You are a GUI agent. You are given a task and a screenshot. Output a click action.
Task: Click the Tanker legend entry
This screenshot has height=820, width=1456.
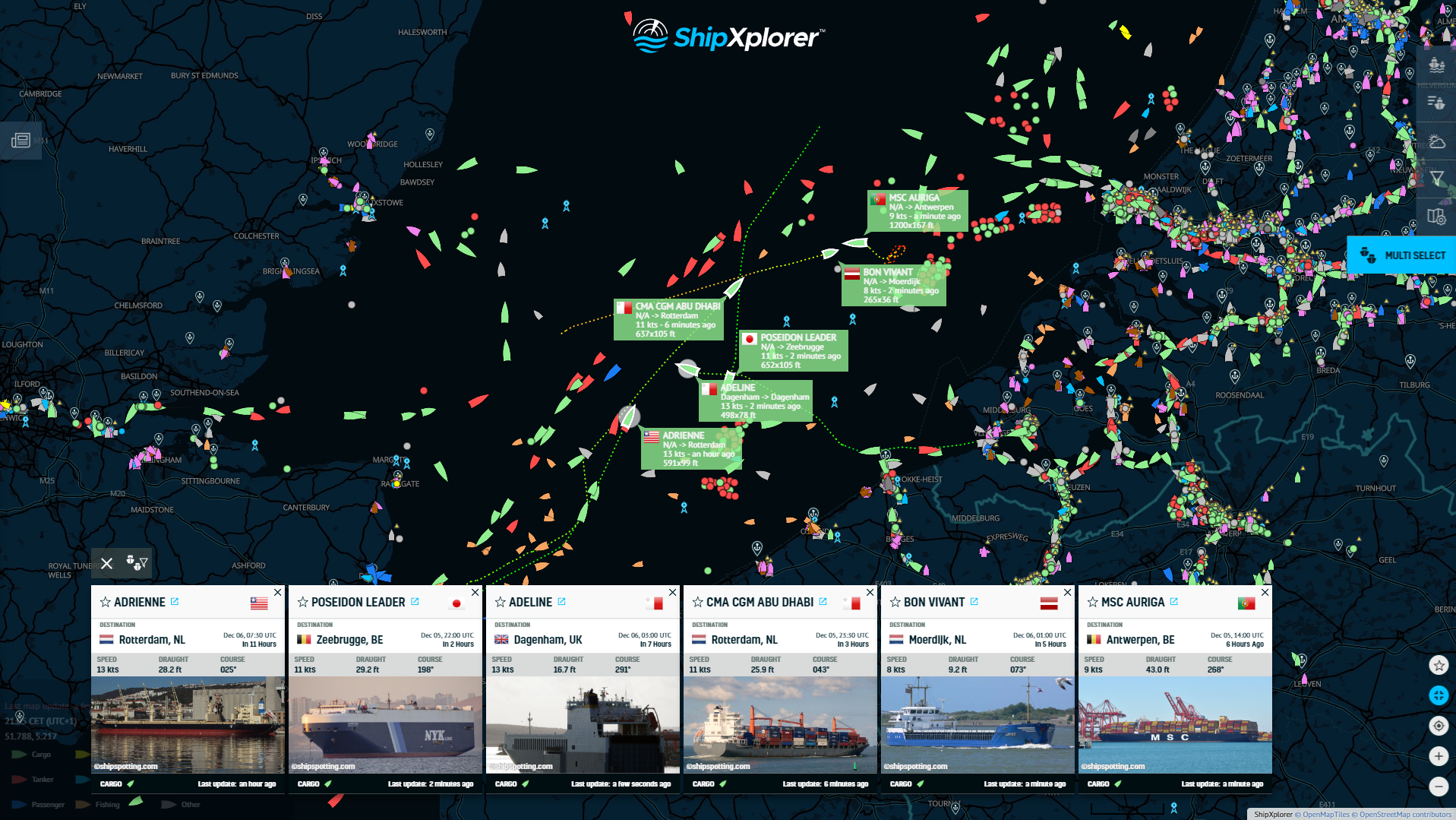coord(33,779)
